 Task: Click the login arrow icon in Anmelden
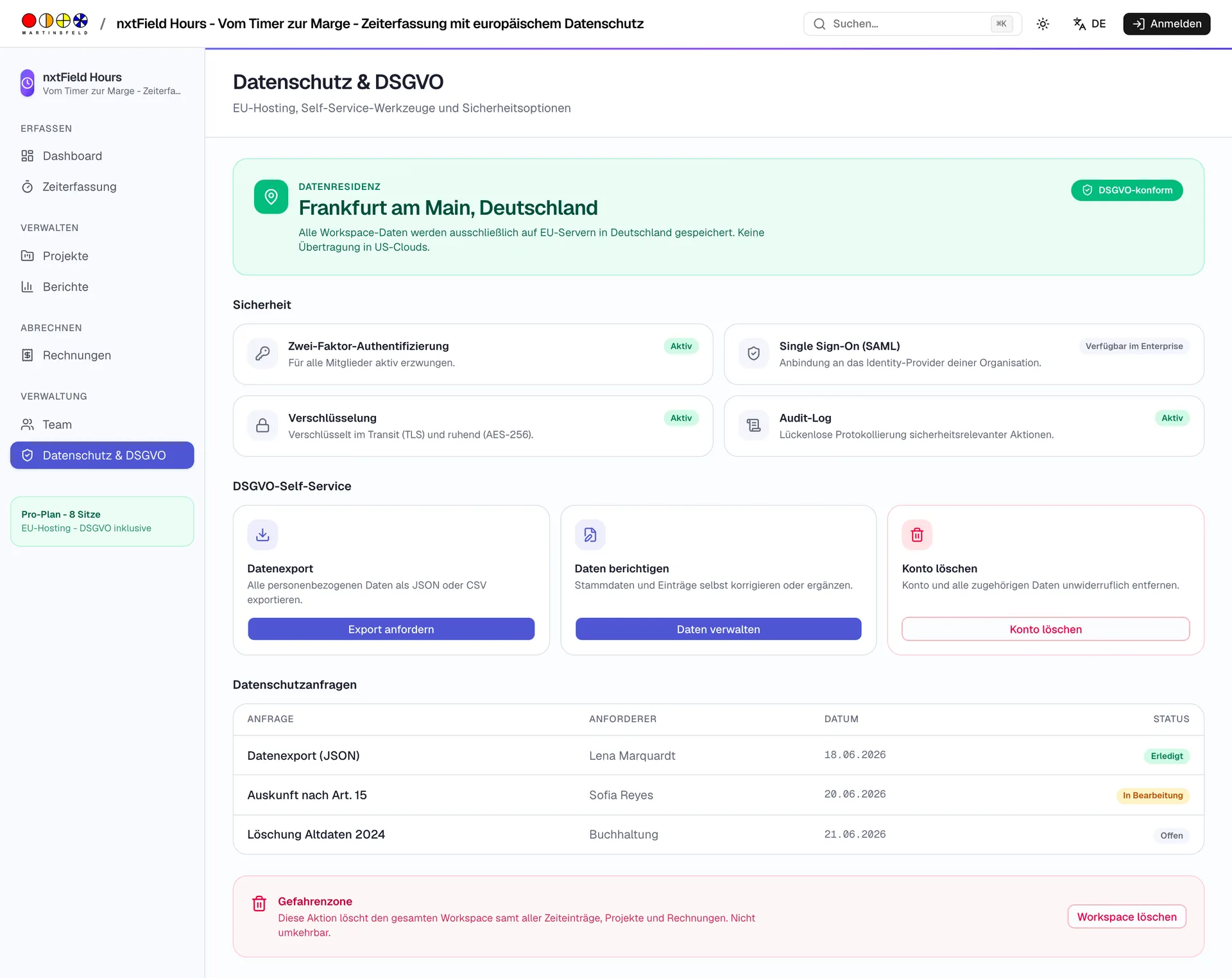1139,24
